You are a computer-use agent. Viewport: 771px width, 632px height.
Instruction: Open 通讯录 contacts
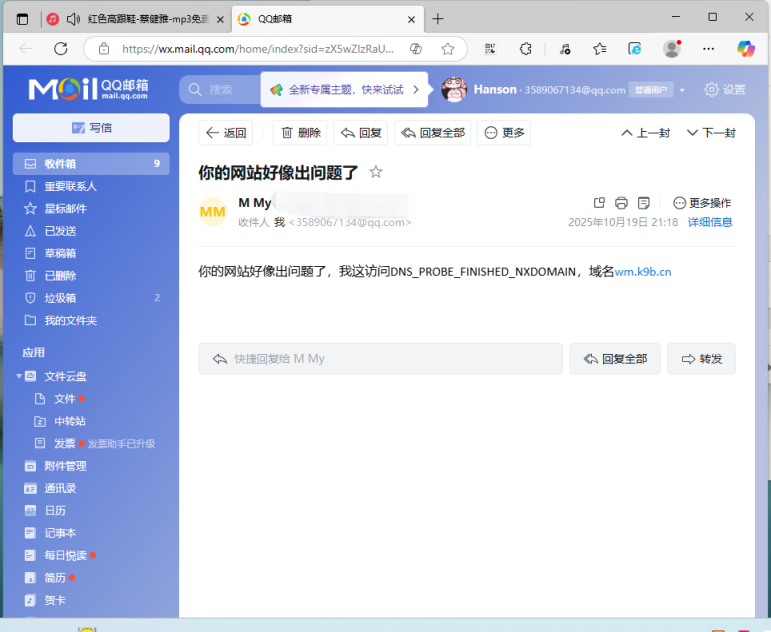60,488
